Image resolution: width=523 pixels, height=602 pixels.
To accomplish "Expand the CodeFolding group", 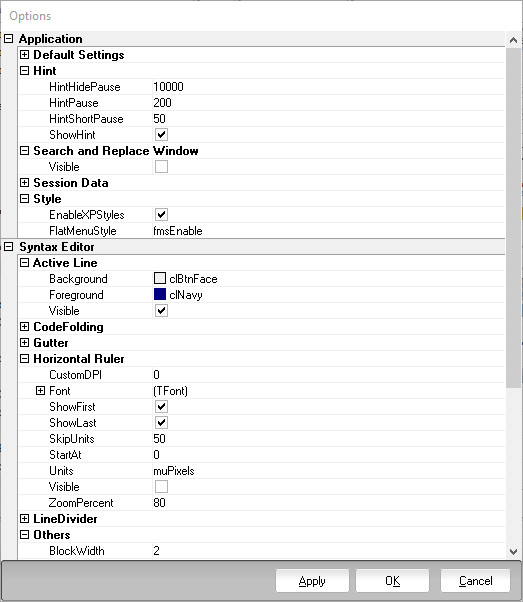I will coord(24,327).
